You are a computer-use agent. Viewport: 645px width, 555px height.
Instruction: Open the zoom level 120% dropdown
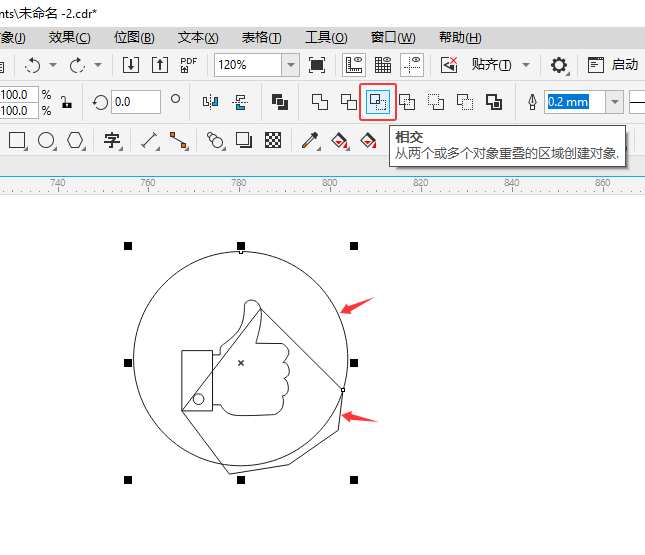tap(290, 65)
